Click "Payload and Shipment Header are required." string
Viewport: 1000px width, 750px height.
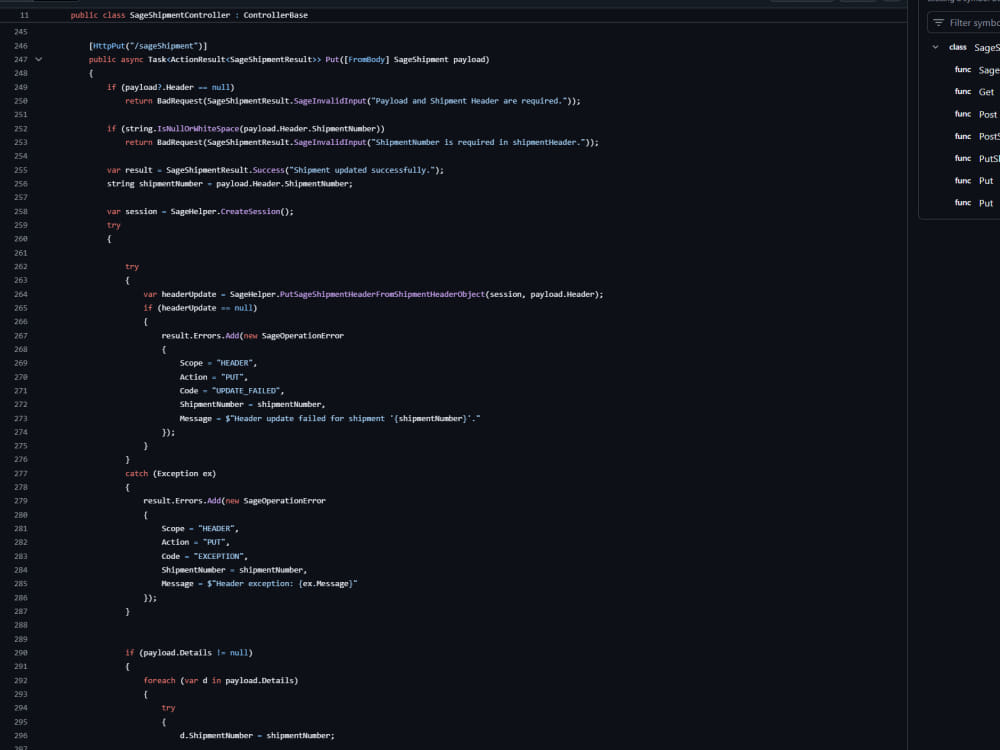(469, 101)
